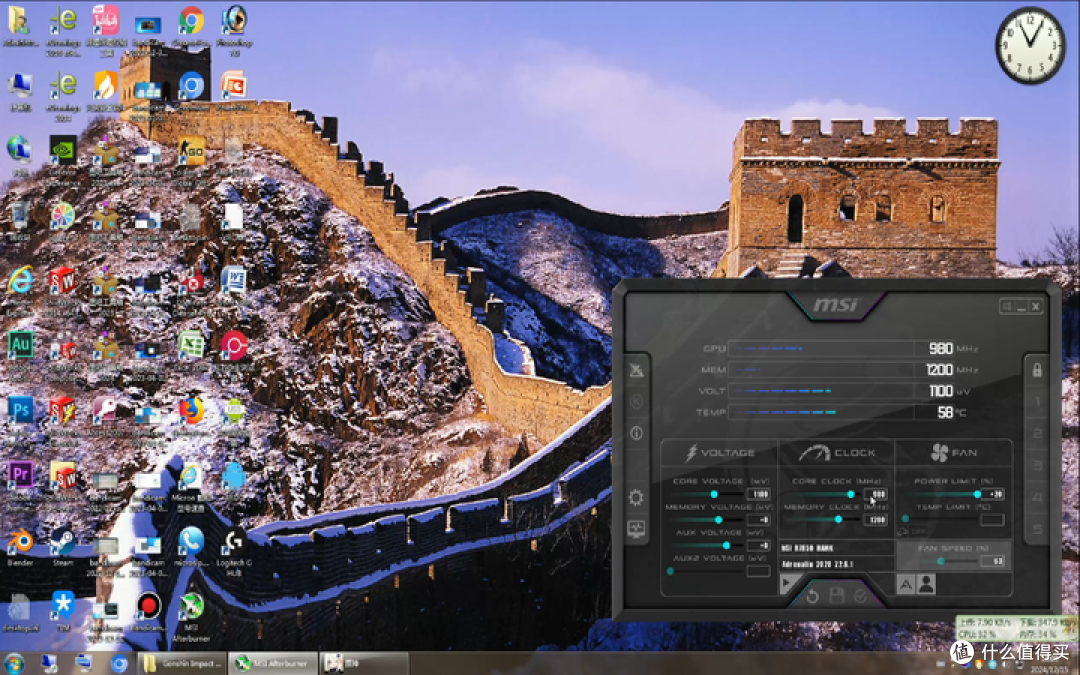The width and height of the screenshot is (1080, 675).
Task: Click the Power Limit value field
Action: (x=993, y=494)
